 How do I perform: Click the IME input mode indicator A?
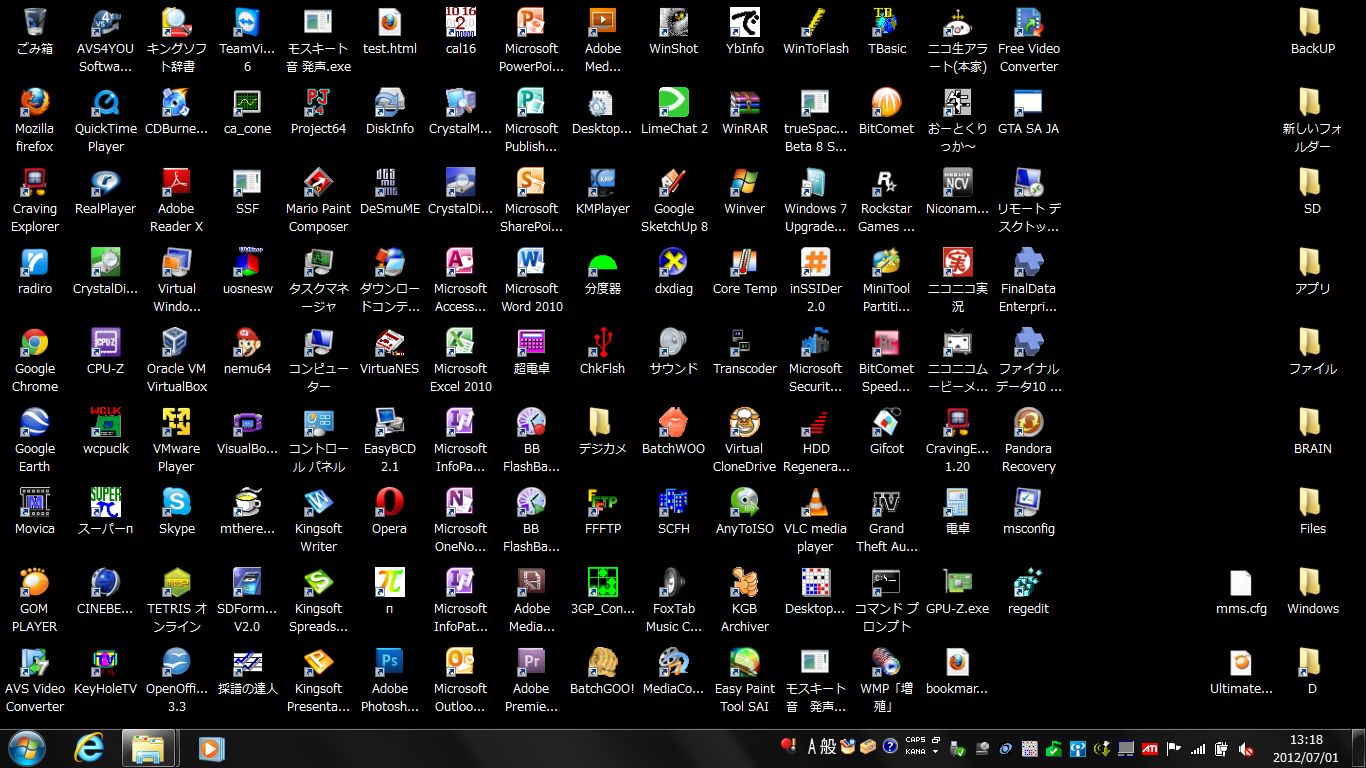[813, 747]
